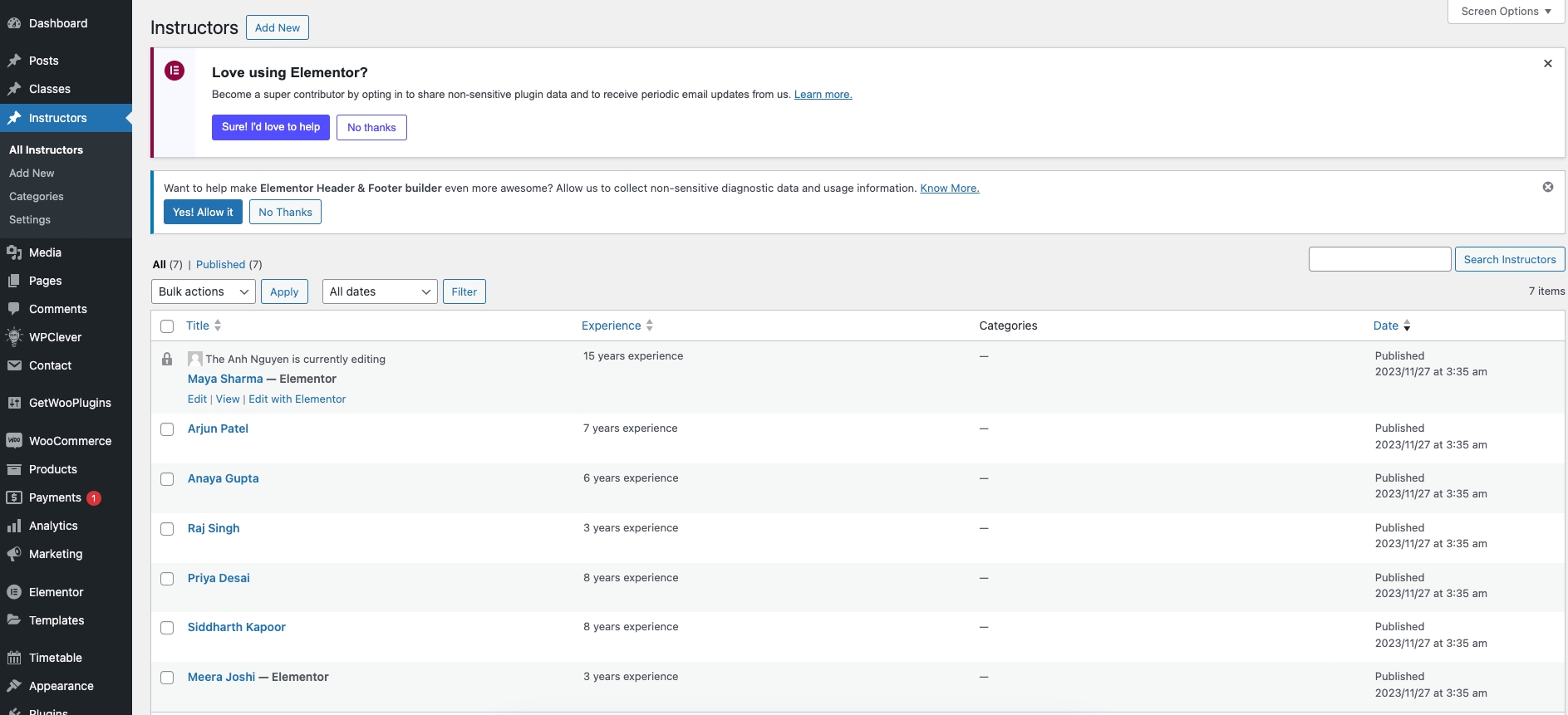The height and width of the screenshot is (715, 1568).
Task: Open Edit with Elementor for Maya Sharma
Action: [297, 399]
